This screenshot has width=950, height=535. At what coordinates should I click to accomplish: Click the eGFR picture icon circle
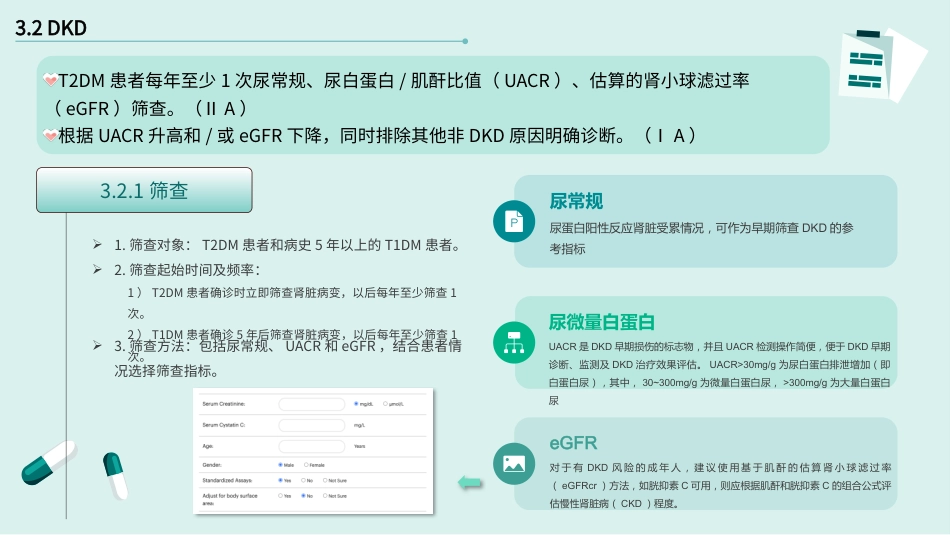coord(514,464)
